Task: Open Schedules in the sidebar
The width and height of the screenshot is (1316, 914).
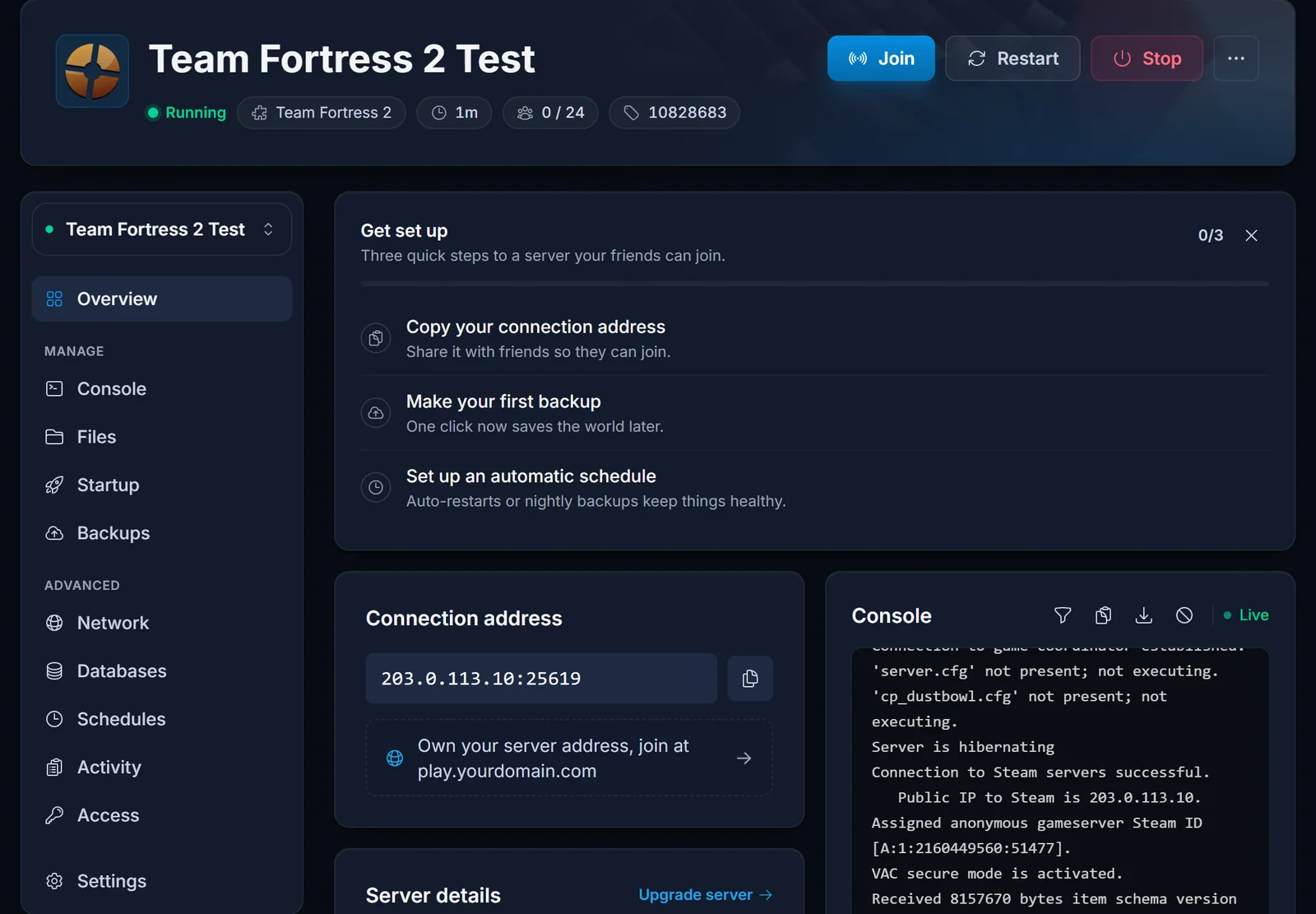Action: click(x=162, y=719)
